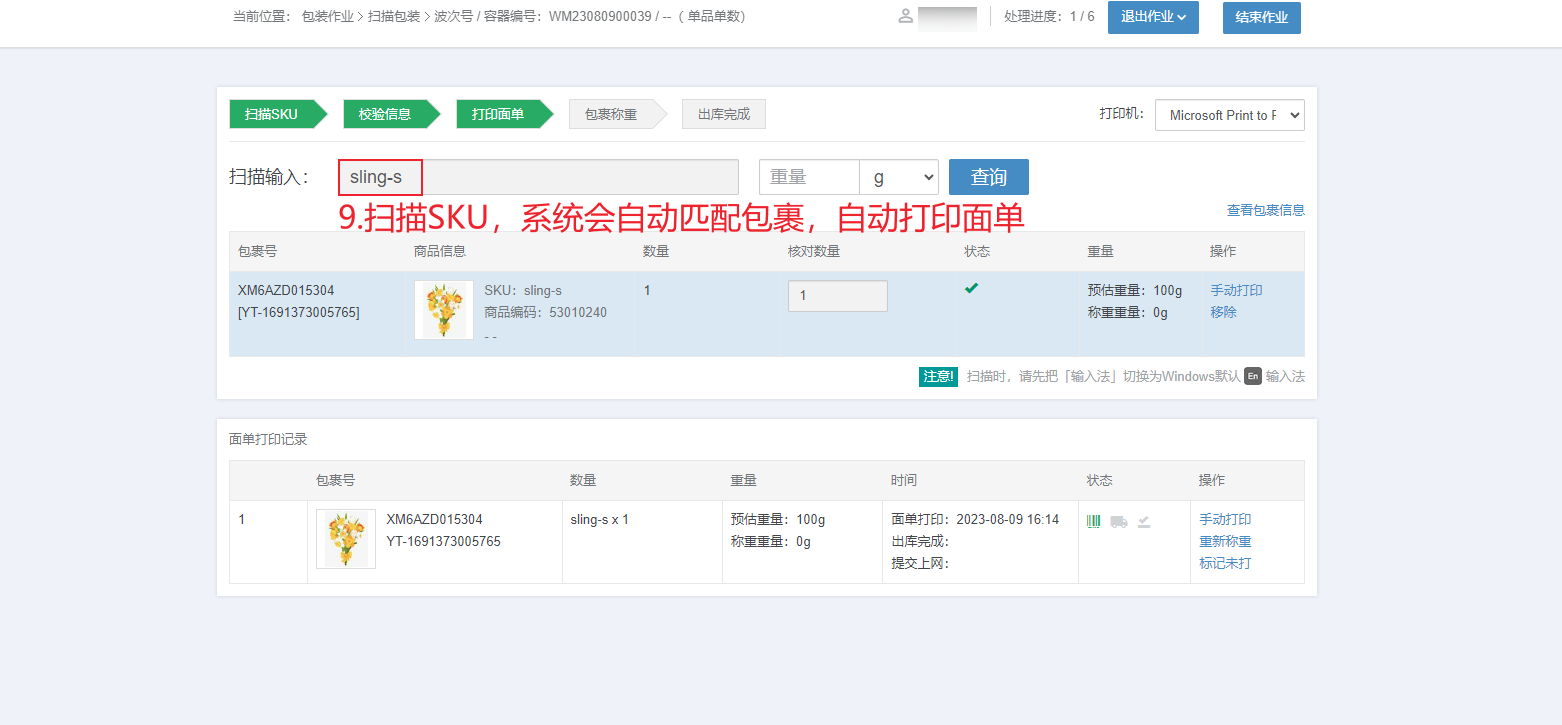Click the green check status in package row
1562x725 pixels.
(x=971, y=288)
